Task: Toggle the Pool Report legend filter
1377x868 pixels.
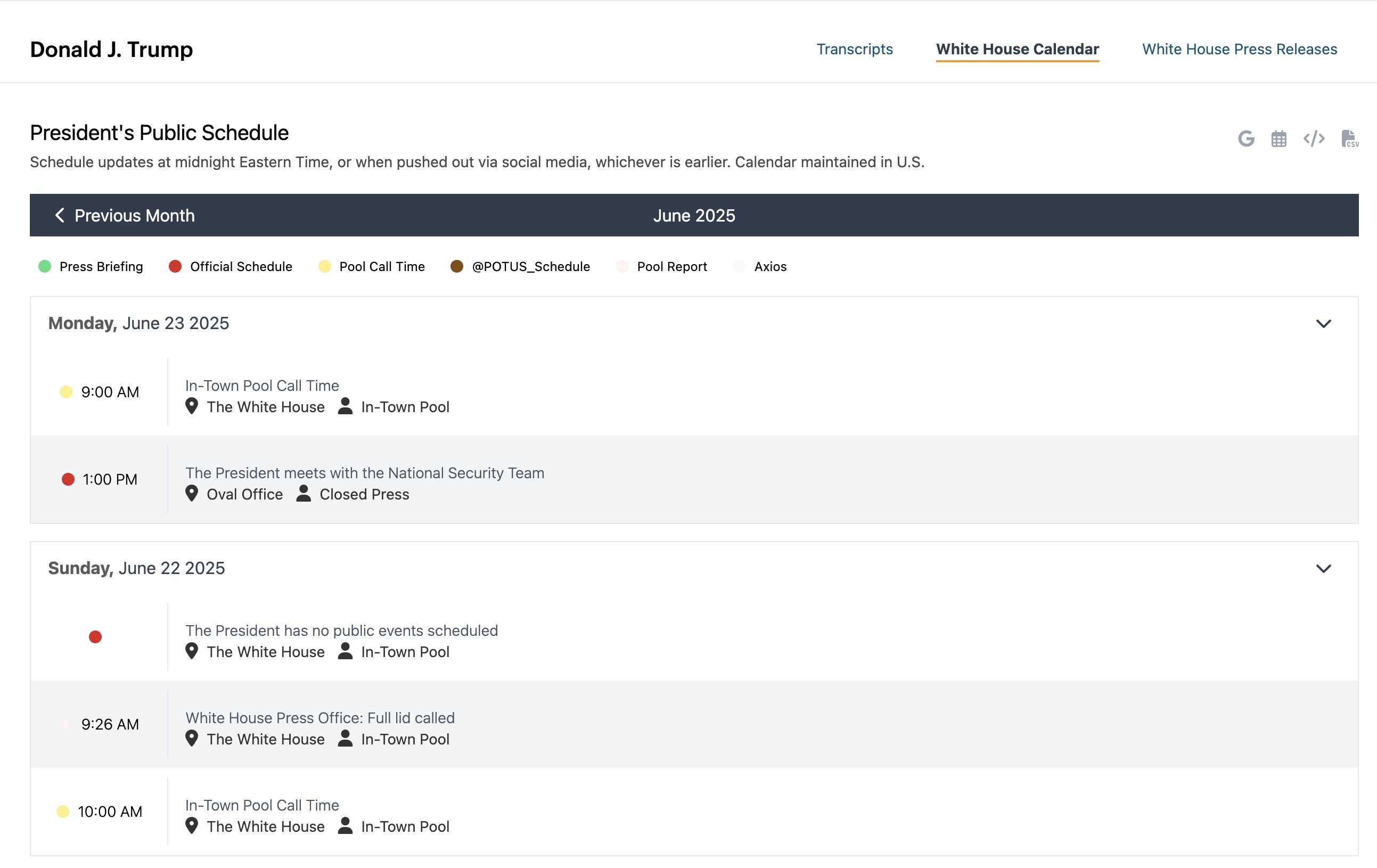Action: [x=661, y=266]
